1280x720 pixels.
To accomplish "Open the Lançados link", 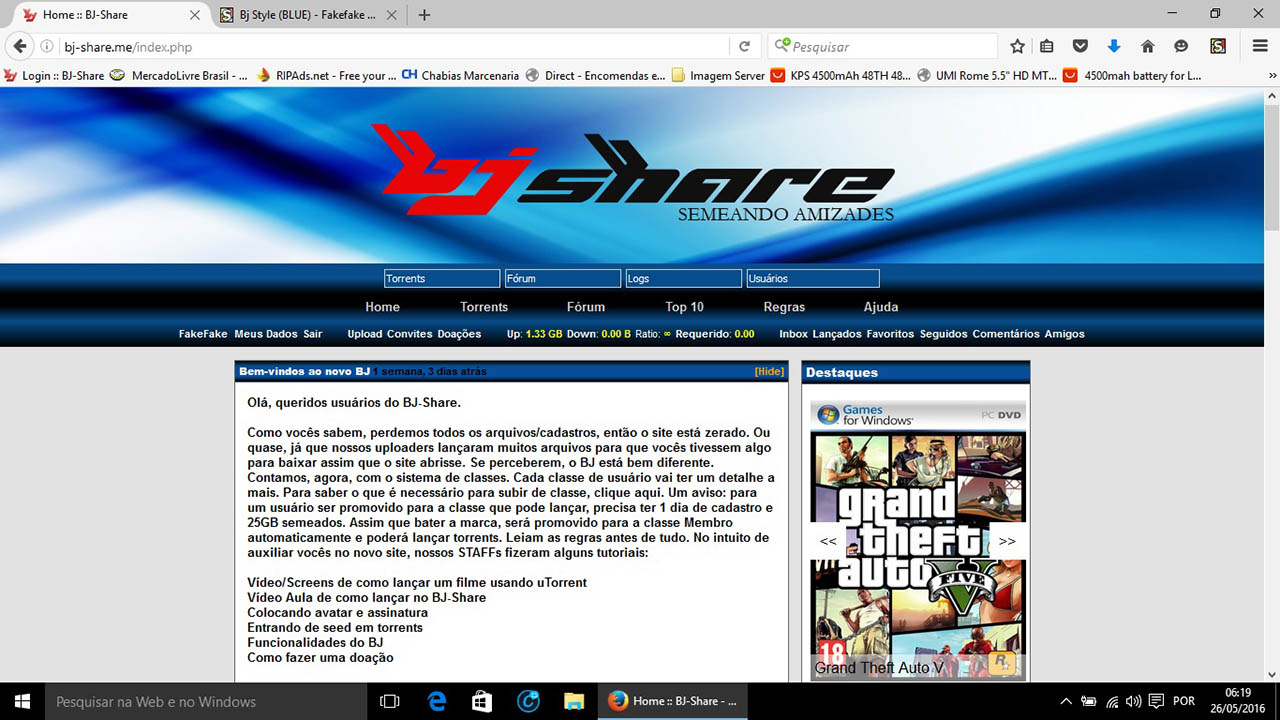I will [x=838, y=334].
